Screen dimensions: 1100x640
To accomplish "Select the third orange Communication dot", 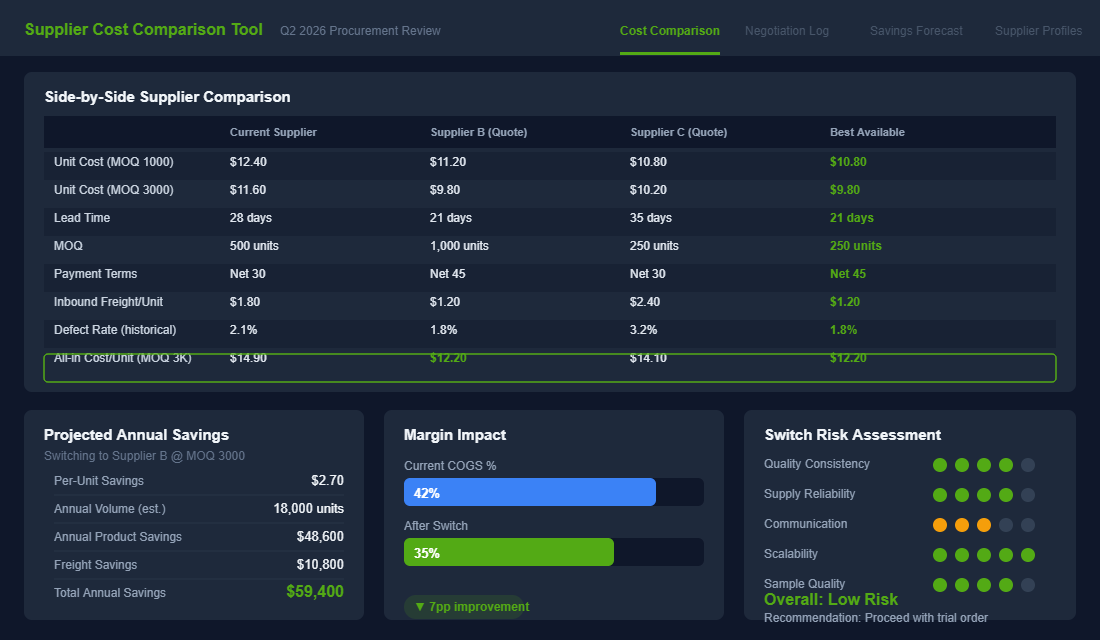I will 984,524.
